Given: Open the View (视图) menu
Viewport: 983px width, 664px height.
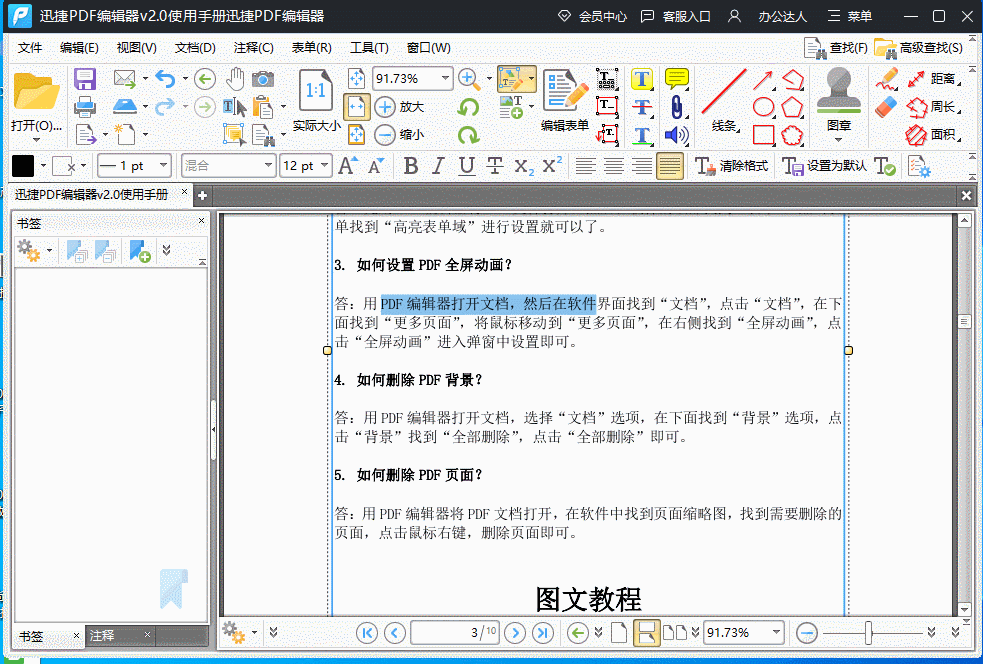Looking at the screenshot, I should coord(136,48).
